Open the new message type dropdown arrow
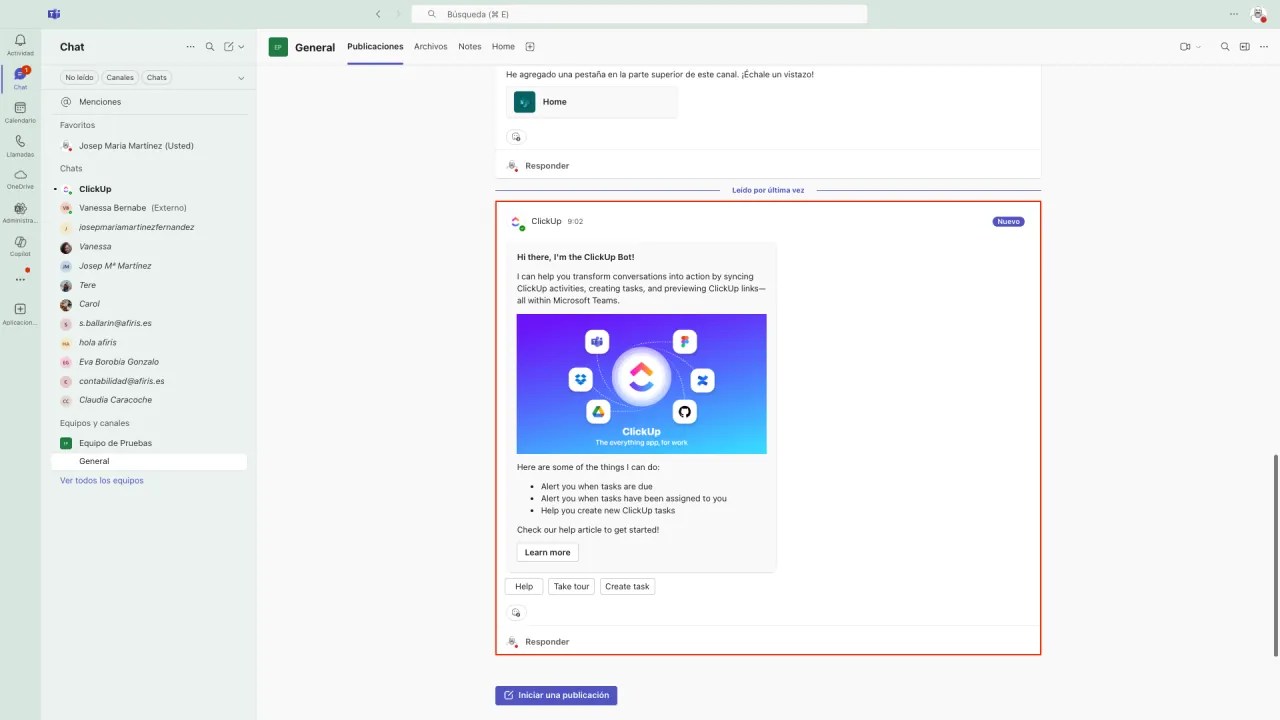 tap(240, 47)
